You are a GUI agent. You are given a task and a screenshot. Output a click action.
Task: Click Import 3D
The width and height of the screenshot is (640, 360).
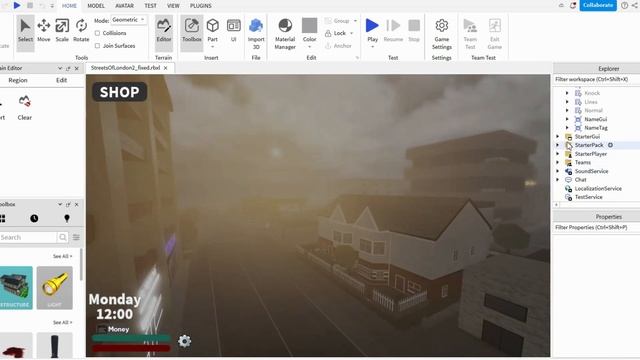click(x=256, y=33)
